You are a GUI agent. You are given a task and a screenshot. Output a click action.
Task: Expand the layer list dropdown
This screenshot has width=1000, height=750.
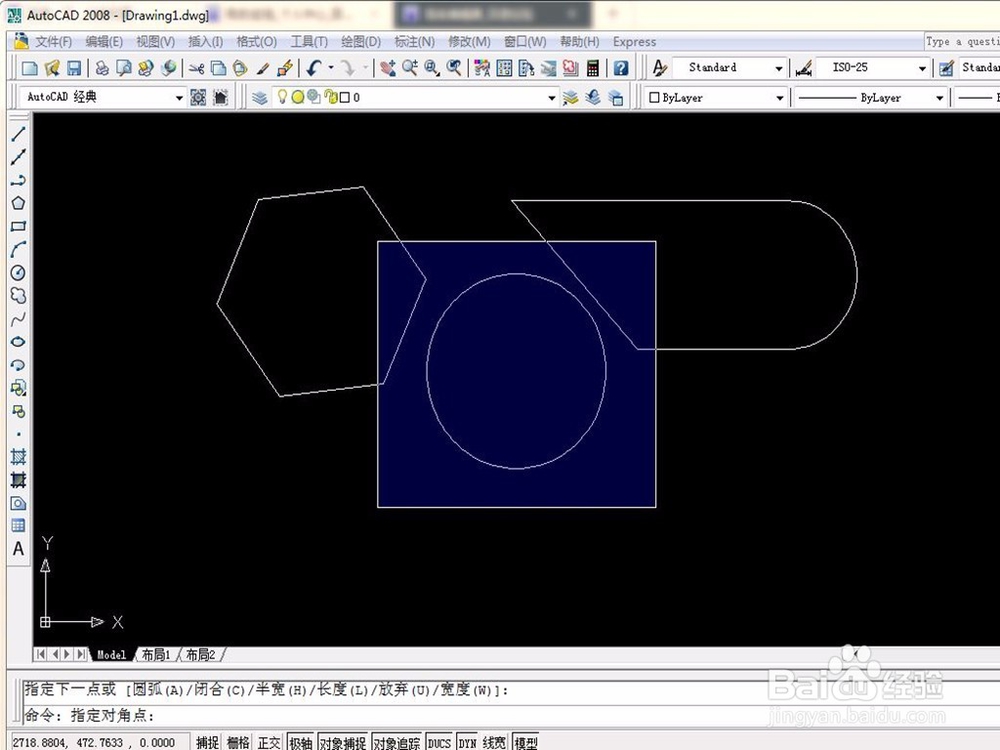tap(552, 98)
